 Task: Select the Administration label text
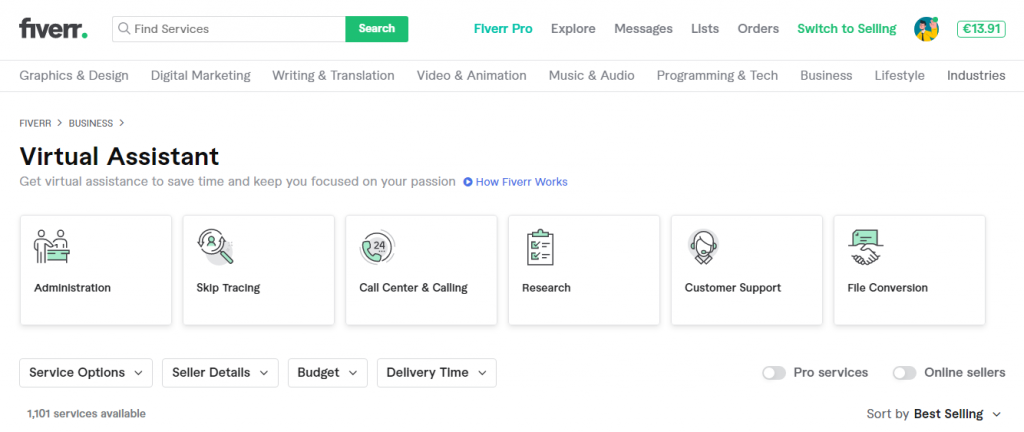click(x=72, y=288)
